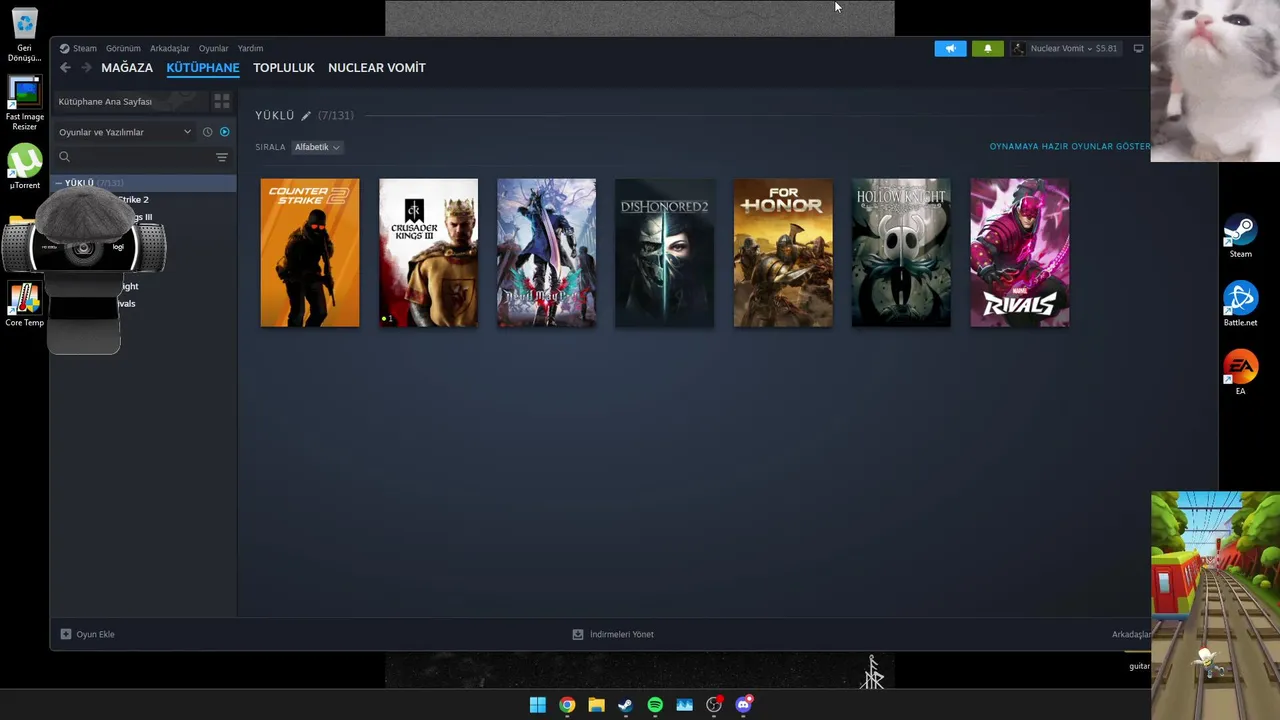The width and height of the screenshot is (1280, 720).
Task: Open Core Temp desktop shortcut
Action: click(x=24, y=305)
